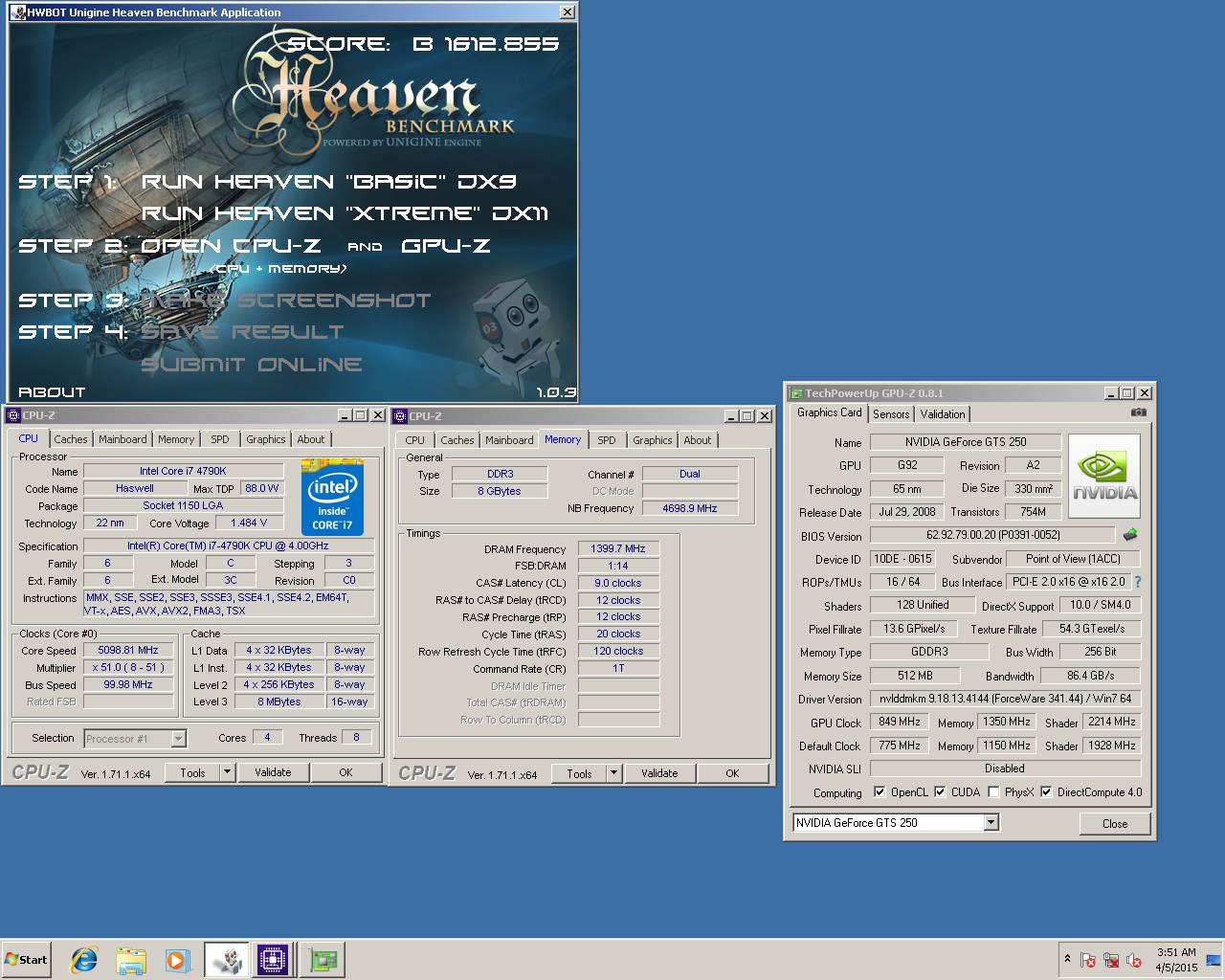Click the network status tray icon

coord(1111,960)
